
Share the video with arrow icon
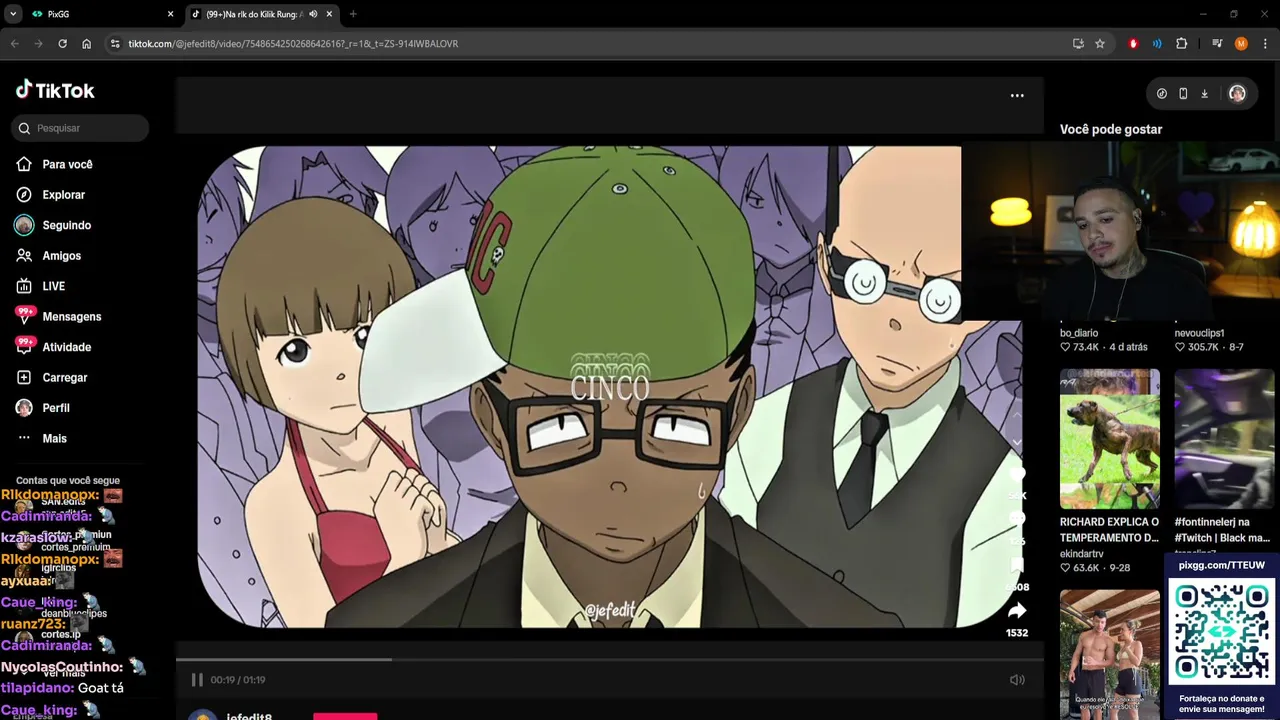[x=1017, y=611]
